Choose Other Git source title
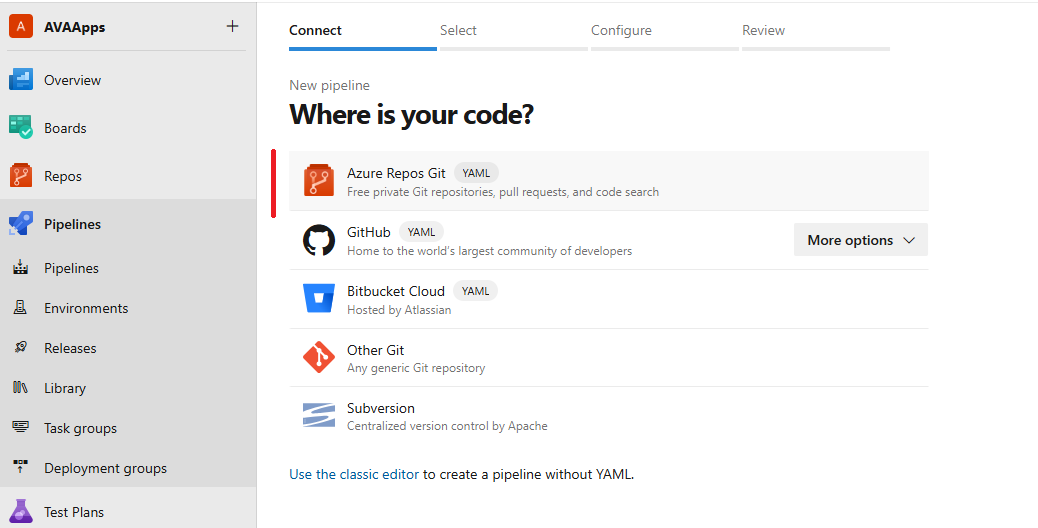Screen dimensions: 1038x528 click(375, 350)
